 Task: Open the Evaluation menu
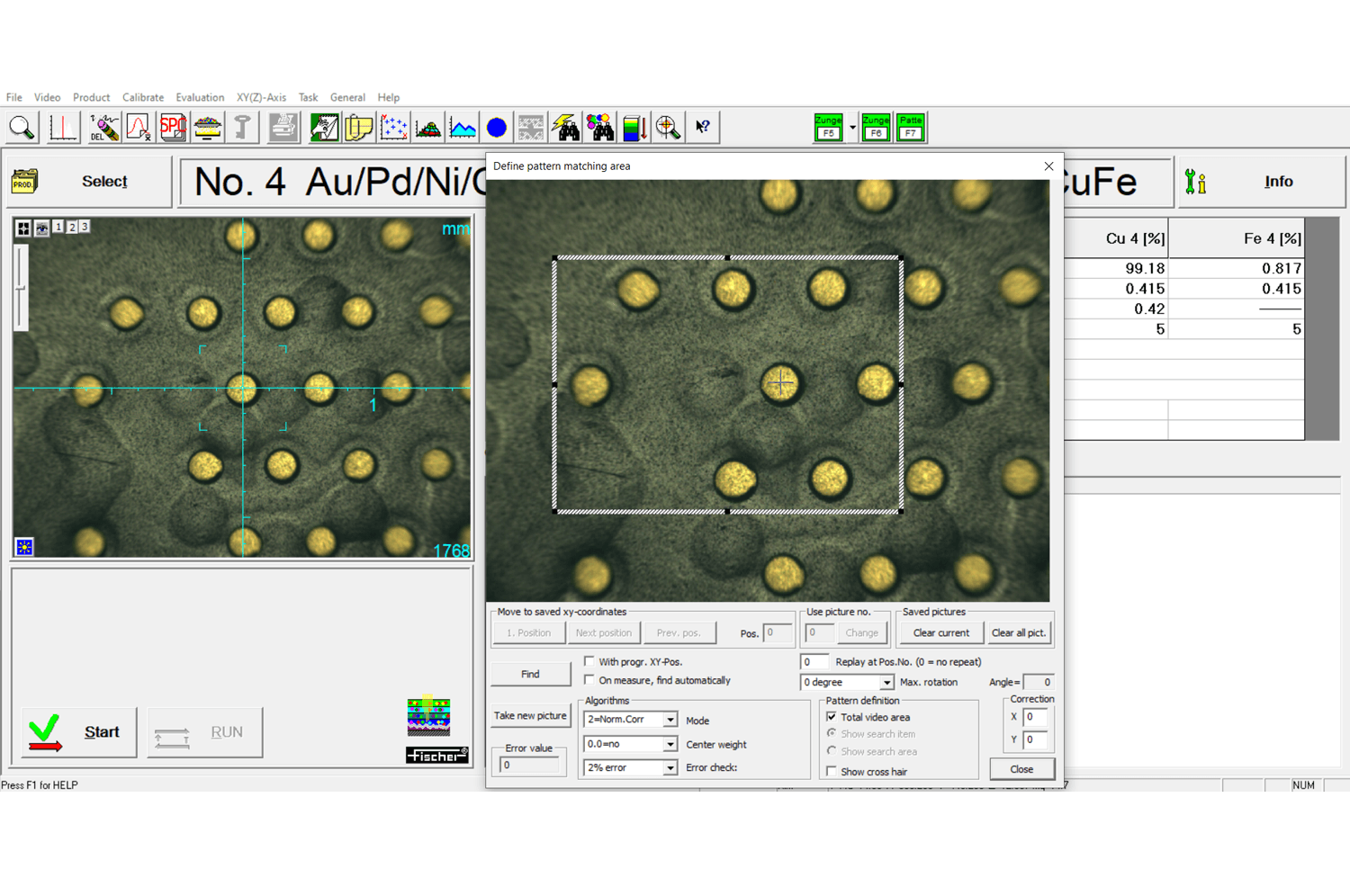[200, 97]
